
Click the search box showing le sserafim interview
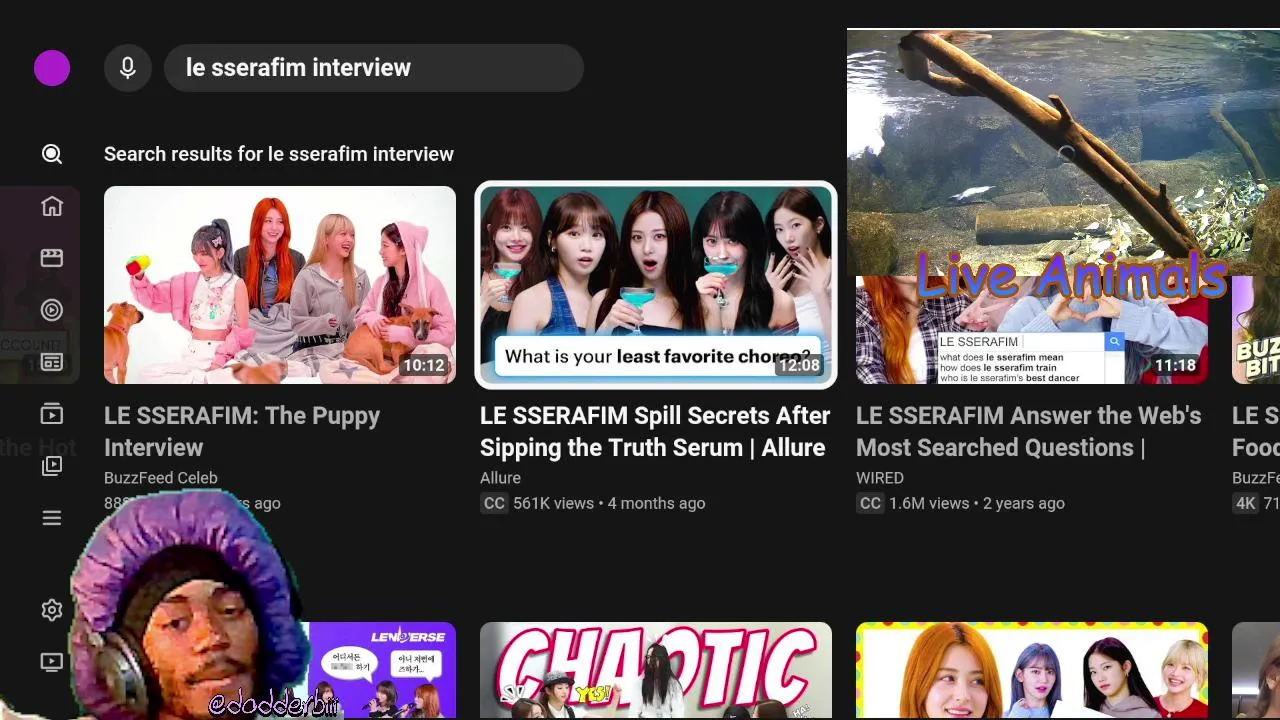coord(374,68)
